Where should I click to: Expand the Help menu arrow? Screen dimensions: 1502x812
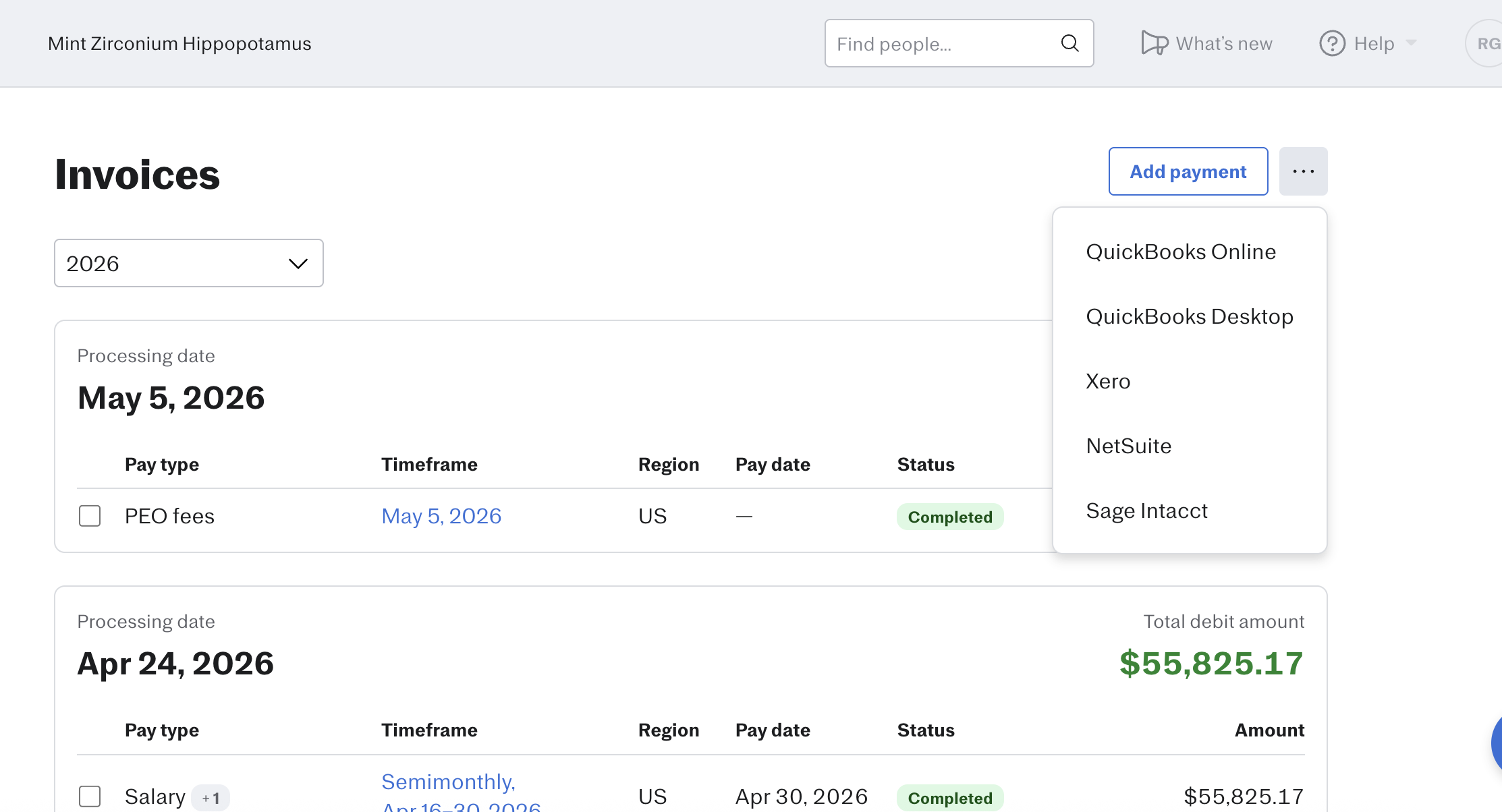pyautogui.click(x=1411, y=43)
